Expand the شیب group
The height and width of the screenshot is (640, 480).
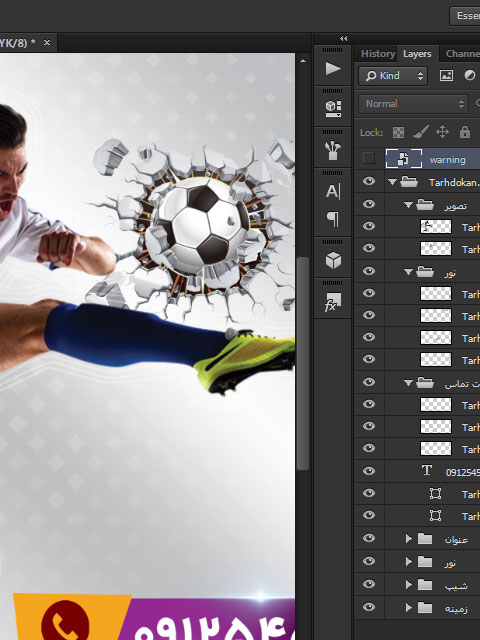pos(409,585)
